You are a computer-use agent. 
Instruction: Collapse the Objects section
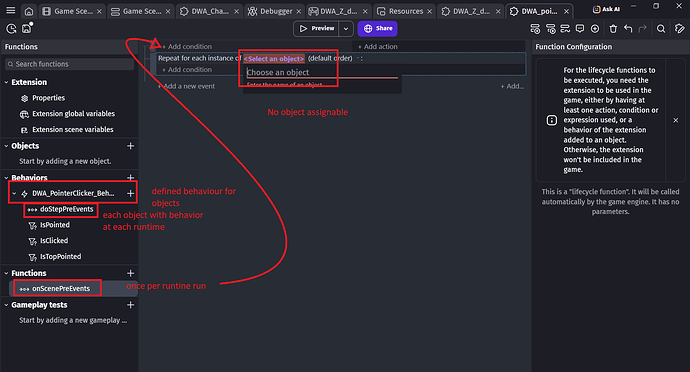(6, 146)
